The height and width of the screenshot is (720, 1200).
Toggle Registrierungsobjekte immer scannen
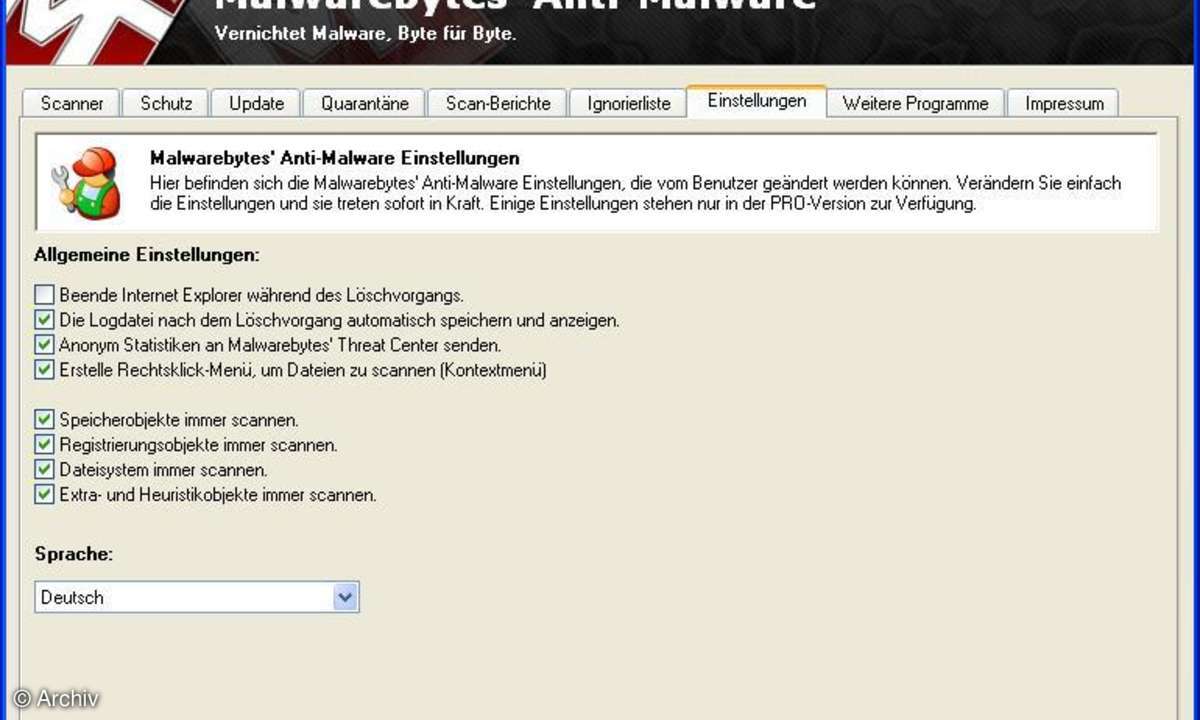[x=44, y=444]
